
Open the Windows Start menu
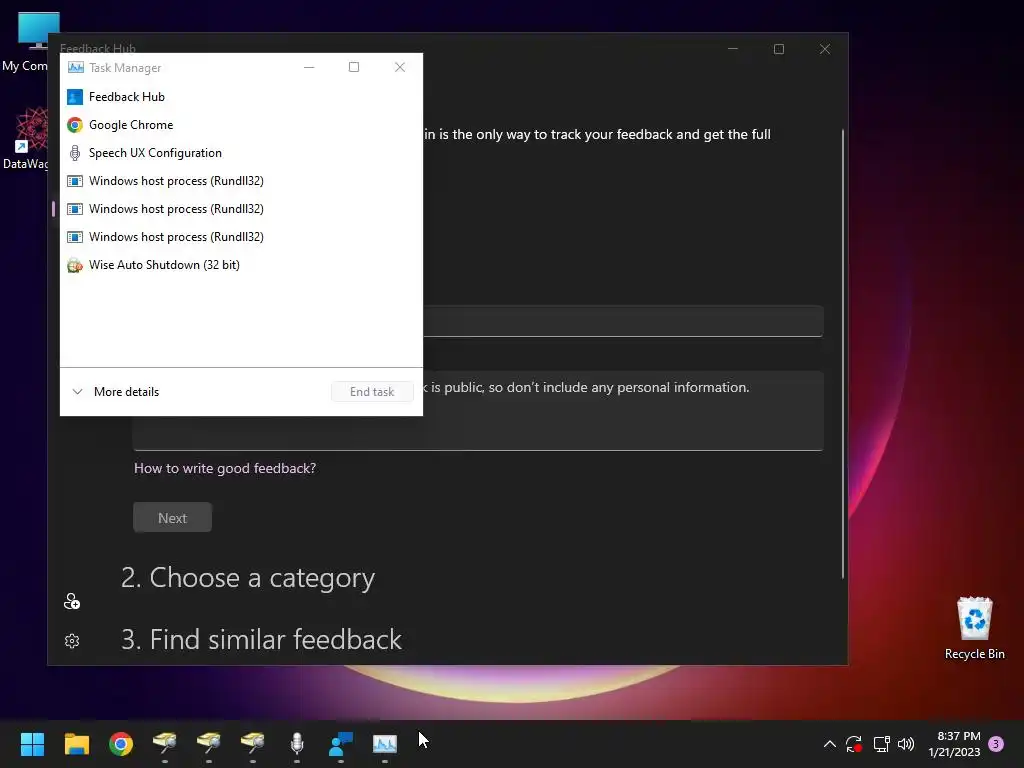point(32,744)
